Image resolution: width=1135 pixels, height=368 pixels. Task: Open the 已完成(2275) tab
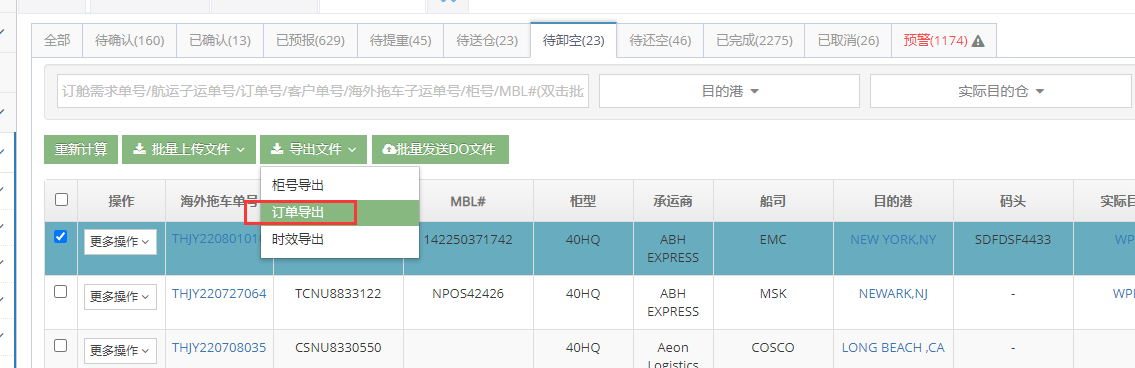coord(754,41)
